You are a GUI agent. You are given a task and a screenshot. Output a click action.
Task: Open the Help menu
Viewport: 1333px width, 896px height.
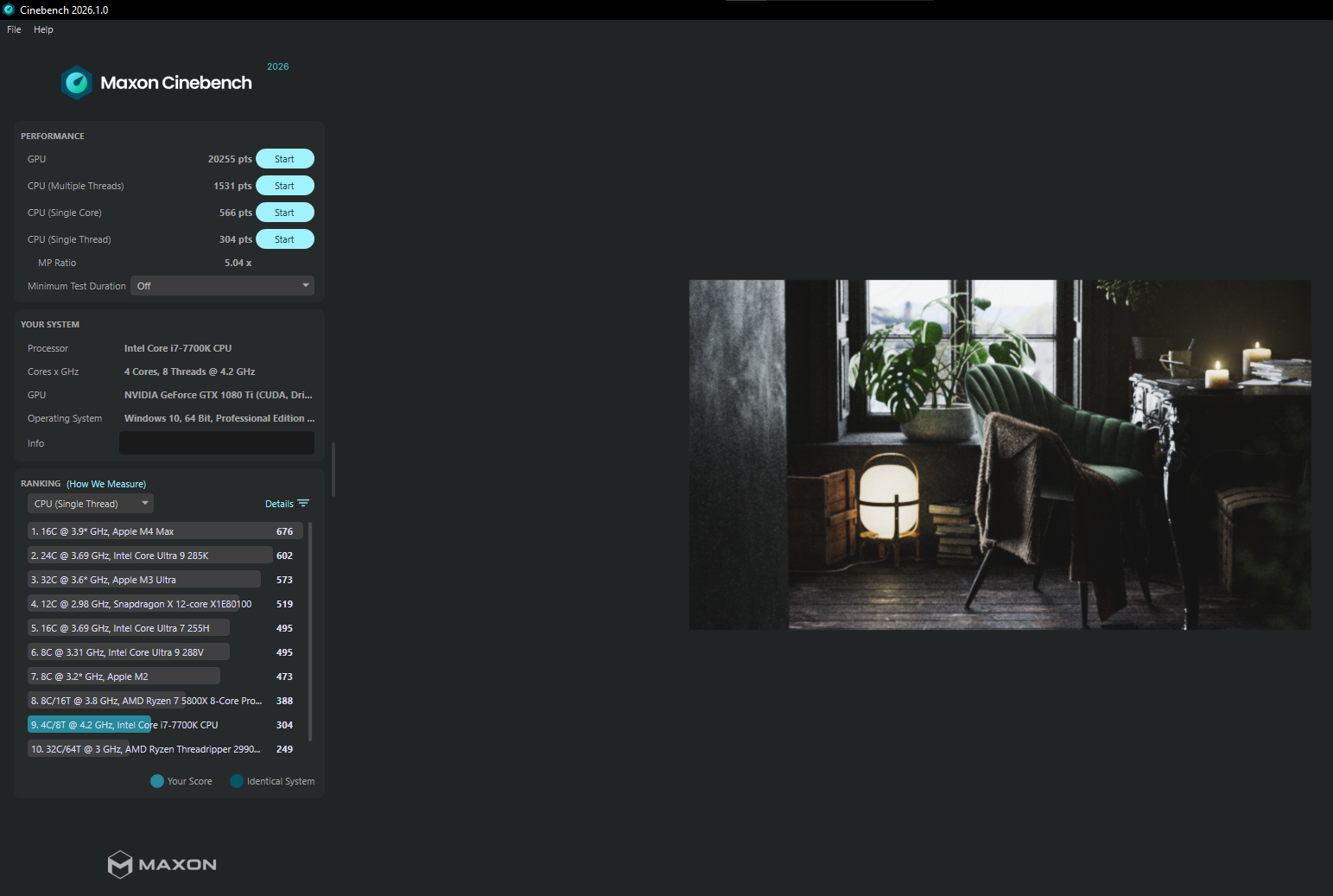click(43, 29)
